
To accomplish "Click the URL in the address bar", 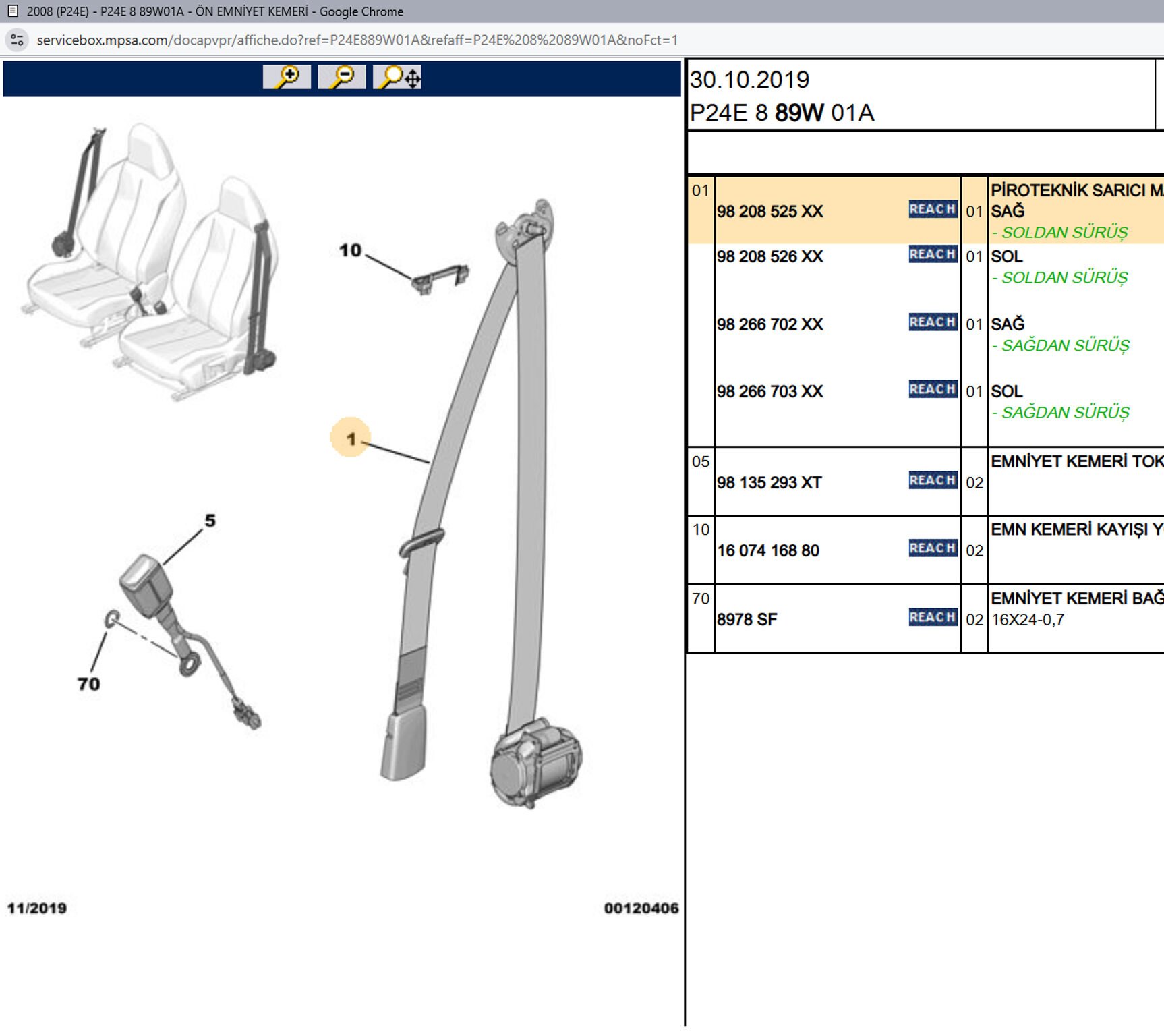I will [x=357, y=40].
